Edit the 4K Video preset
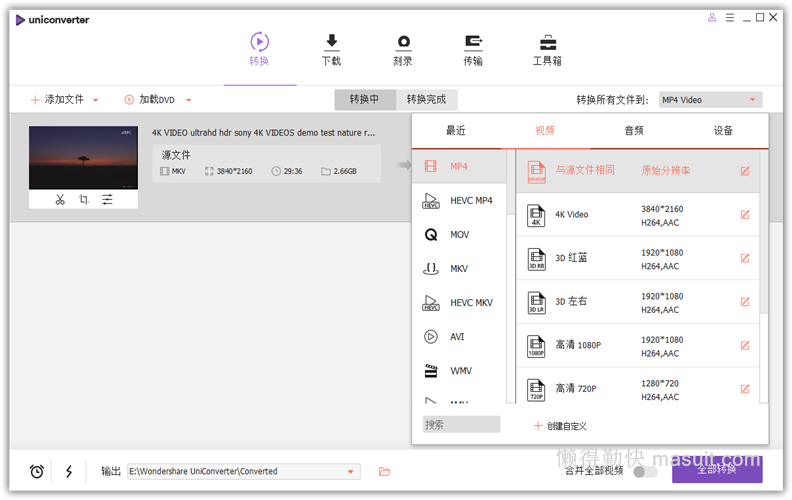Image resolution: width=792 pixels, height=500 pixels. point(744,214)
